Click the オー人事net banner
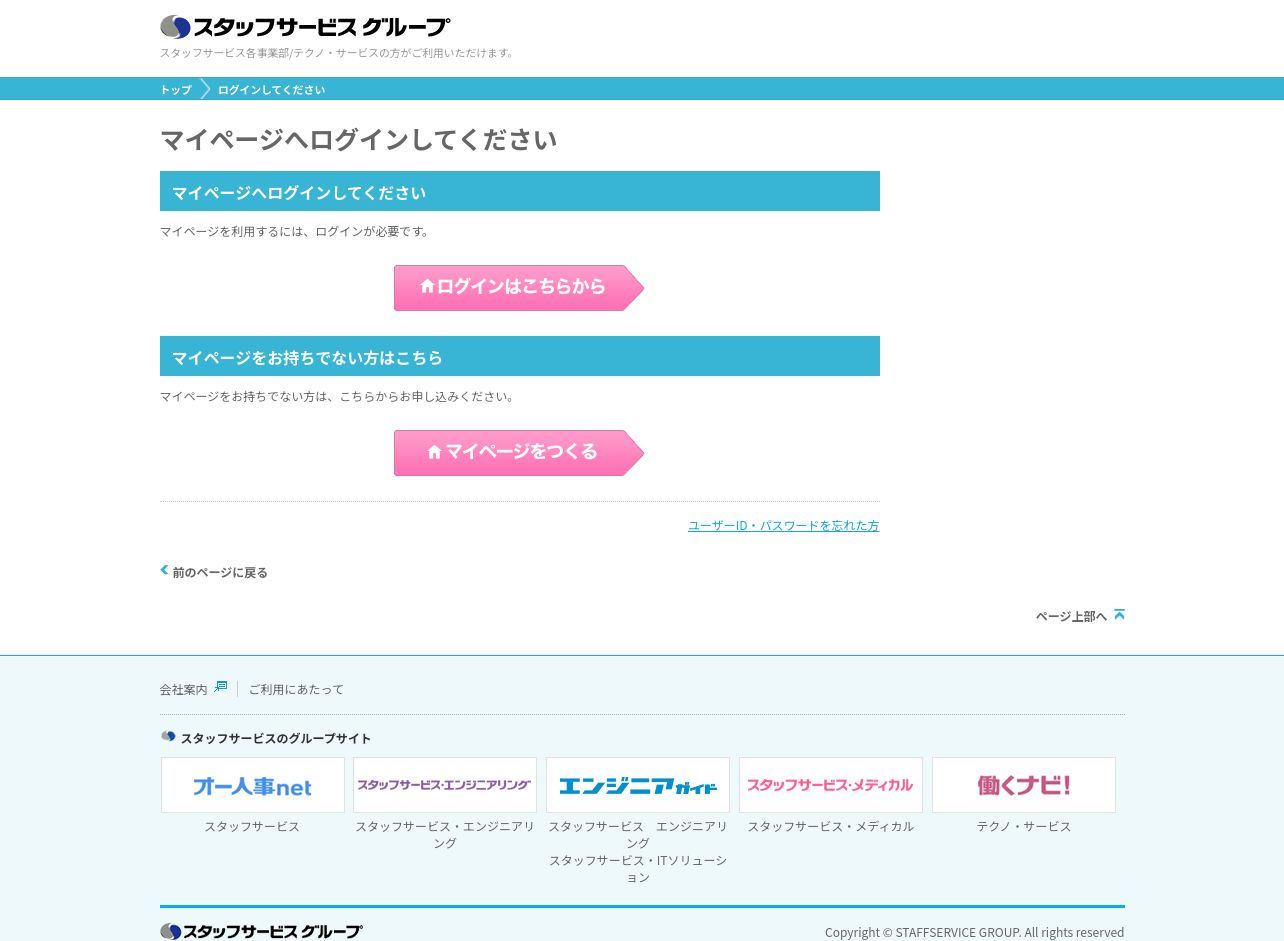Image resolution: width=1284 pixels, height=941 pixels. [253, 785]
